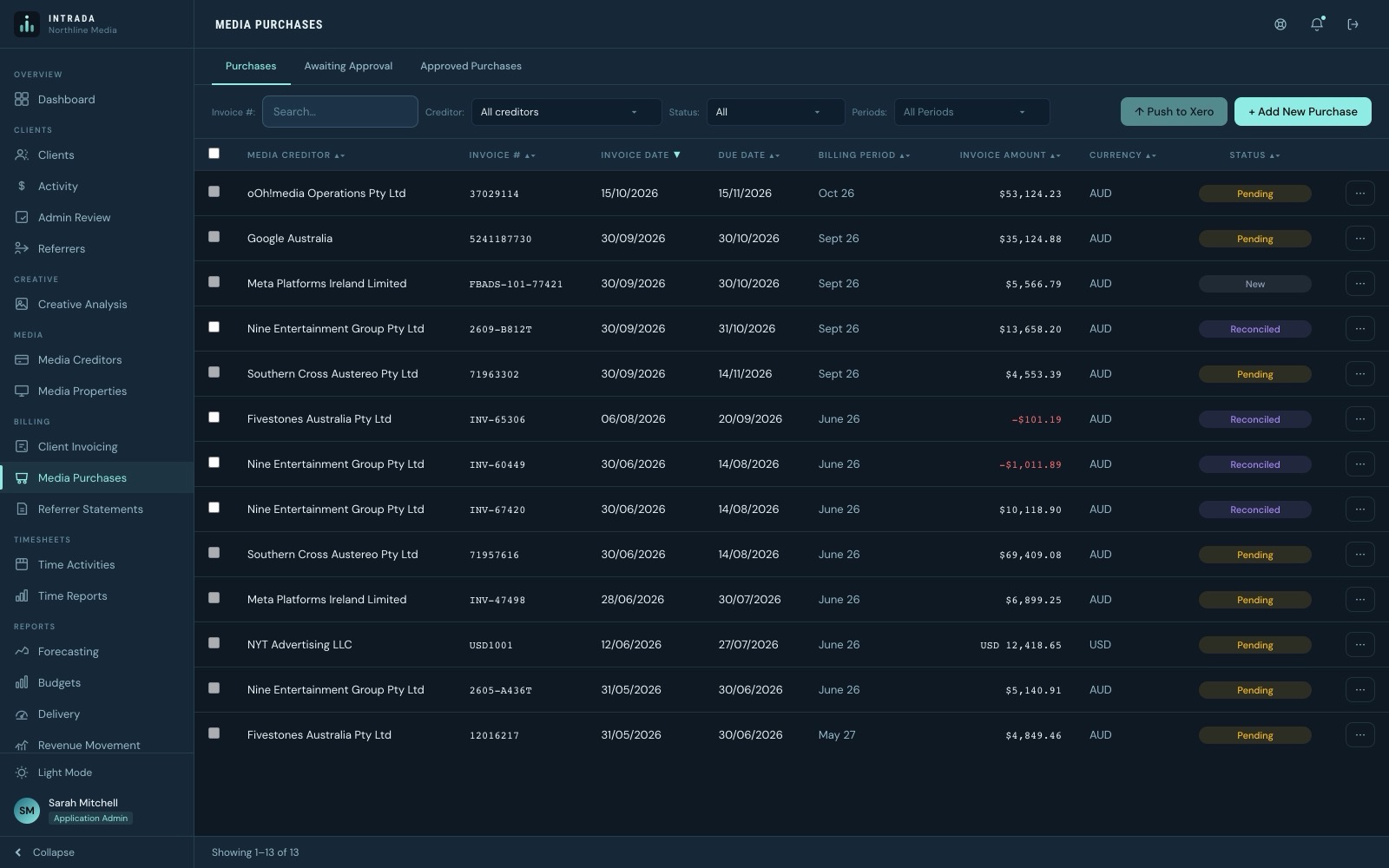Click the log out icon
The width and height of the screenshot is (1389, 868).
[1353, 24]
